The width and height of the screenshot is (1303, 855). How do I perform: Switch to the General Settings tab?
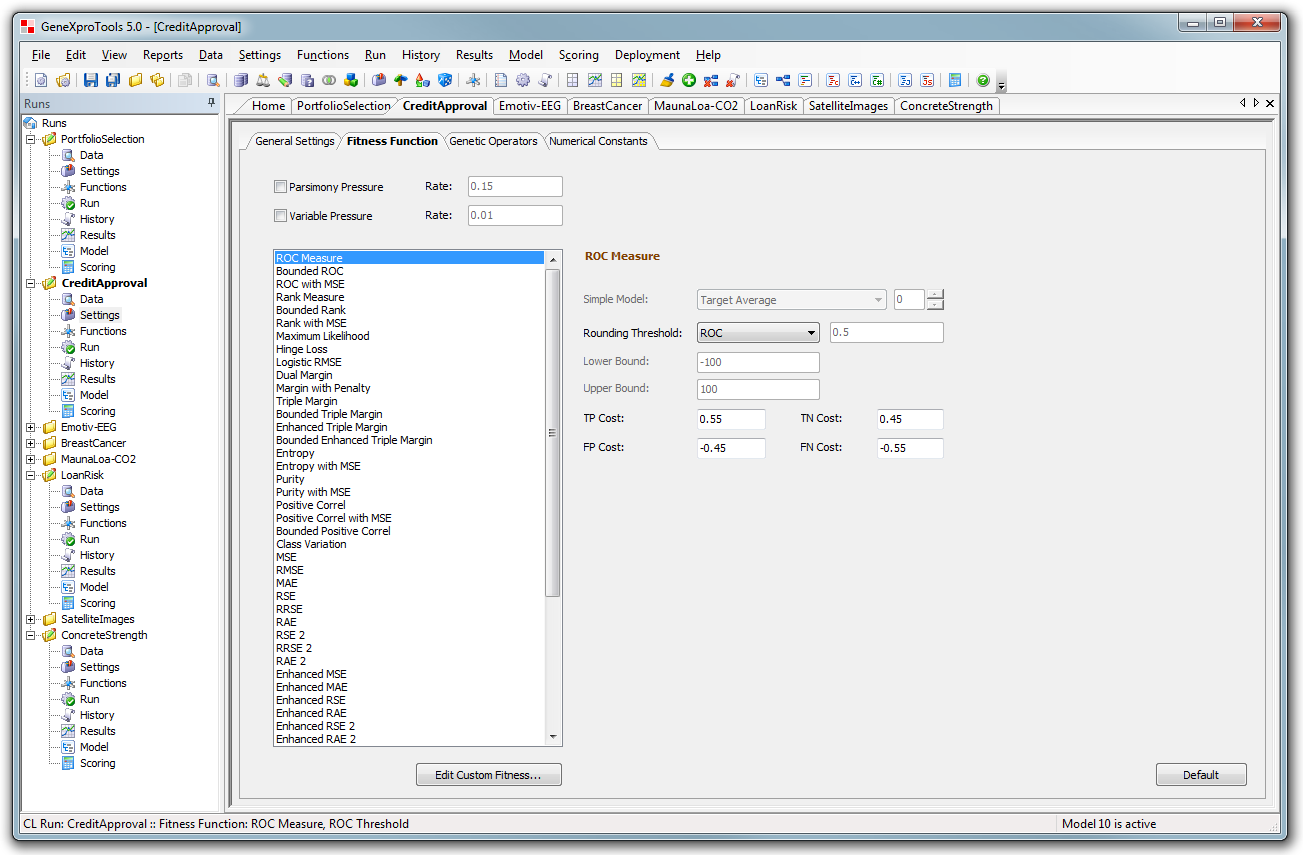point(295,141)
